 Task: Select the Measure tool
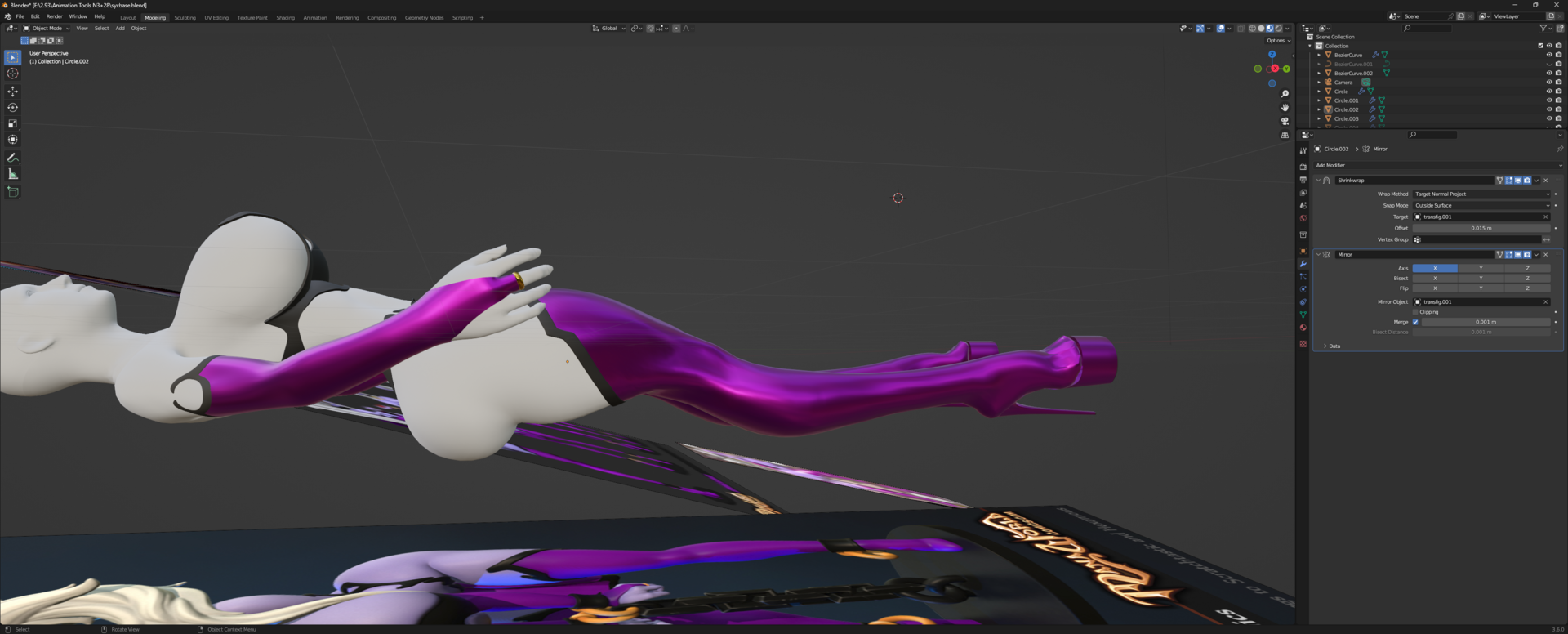[12, 174]
